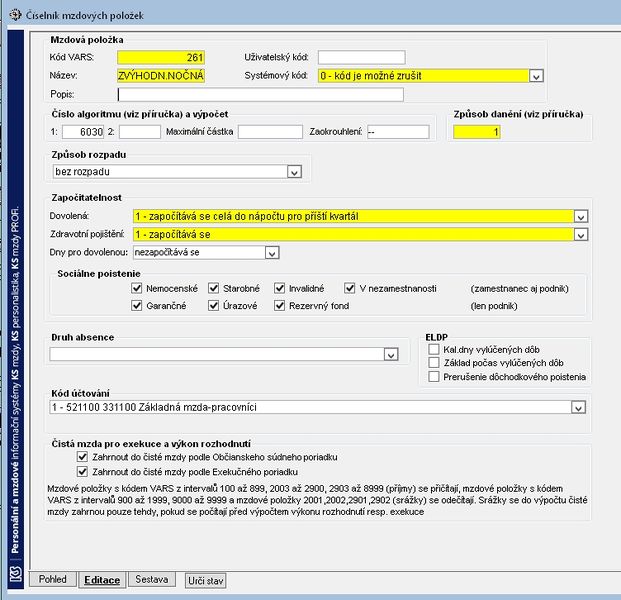This screenshot has height=600, width=621.
Task: Toggle Zahrnout podle Exekučného poriadku
Action: click(82, 471)
